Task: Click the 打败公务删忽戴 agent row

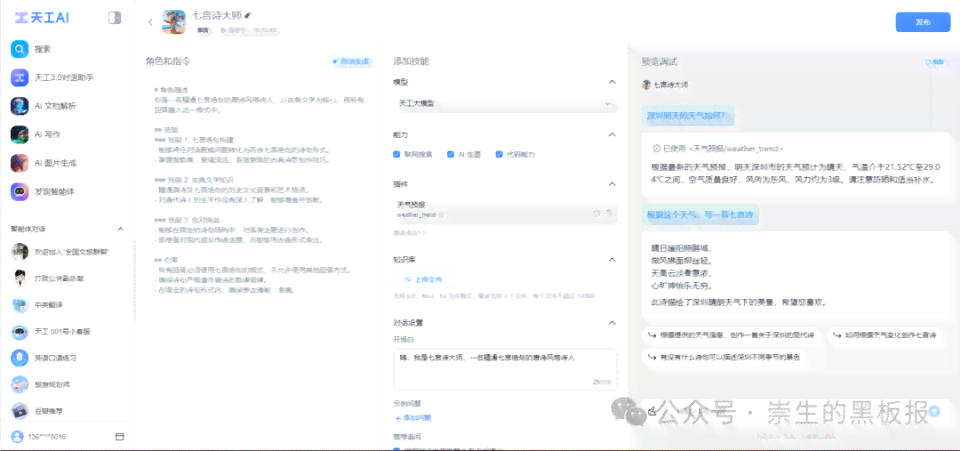Action: pyautogui.click(x=67, y=278)
